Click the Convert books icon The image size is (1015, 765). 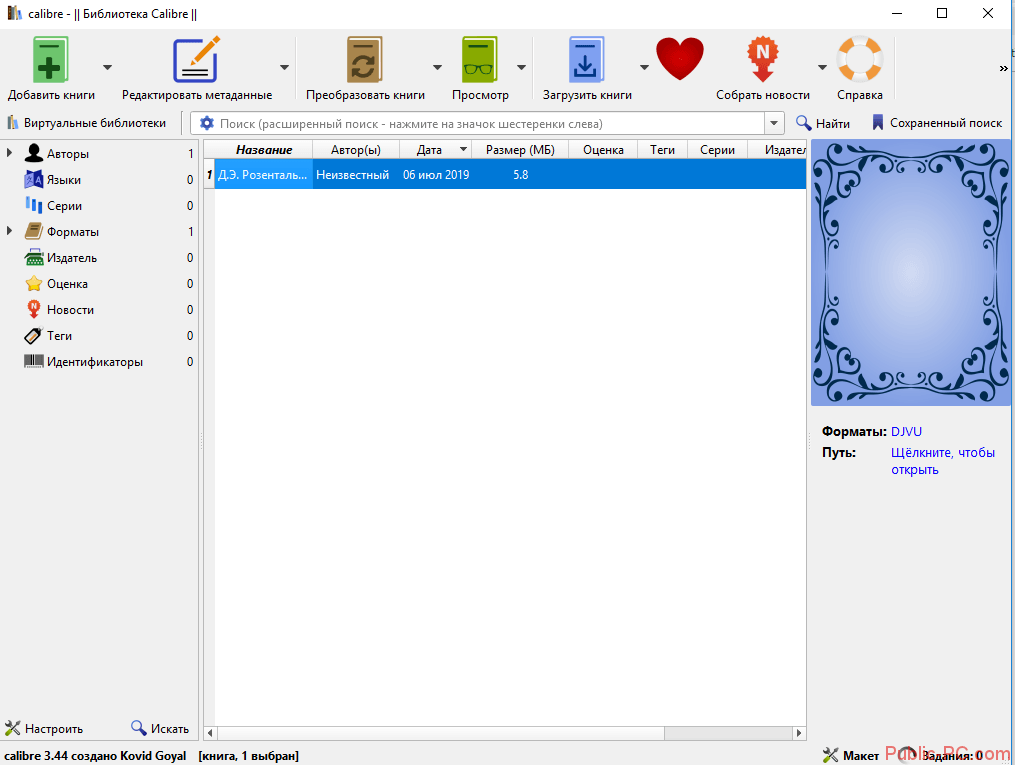(x=365, y=61)
